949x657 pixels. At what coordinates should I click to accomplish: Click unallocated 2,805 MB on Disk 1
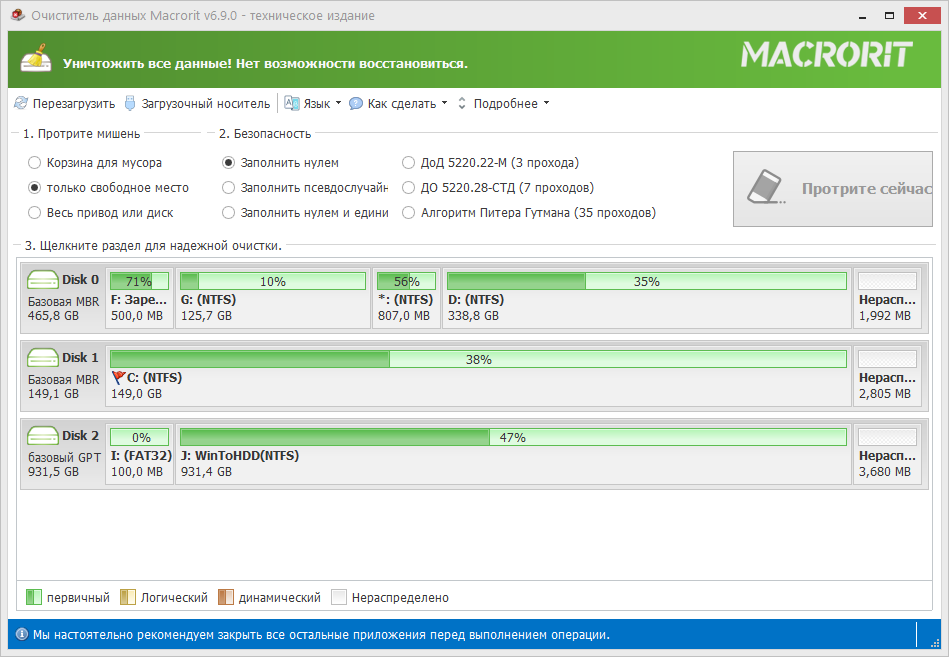coord(887,376)
